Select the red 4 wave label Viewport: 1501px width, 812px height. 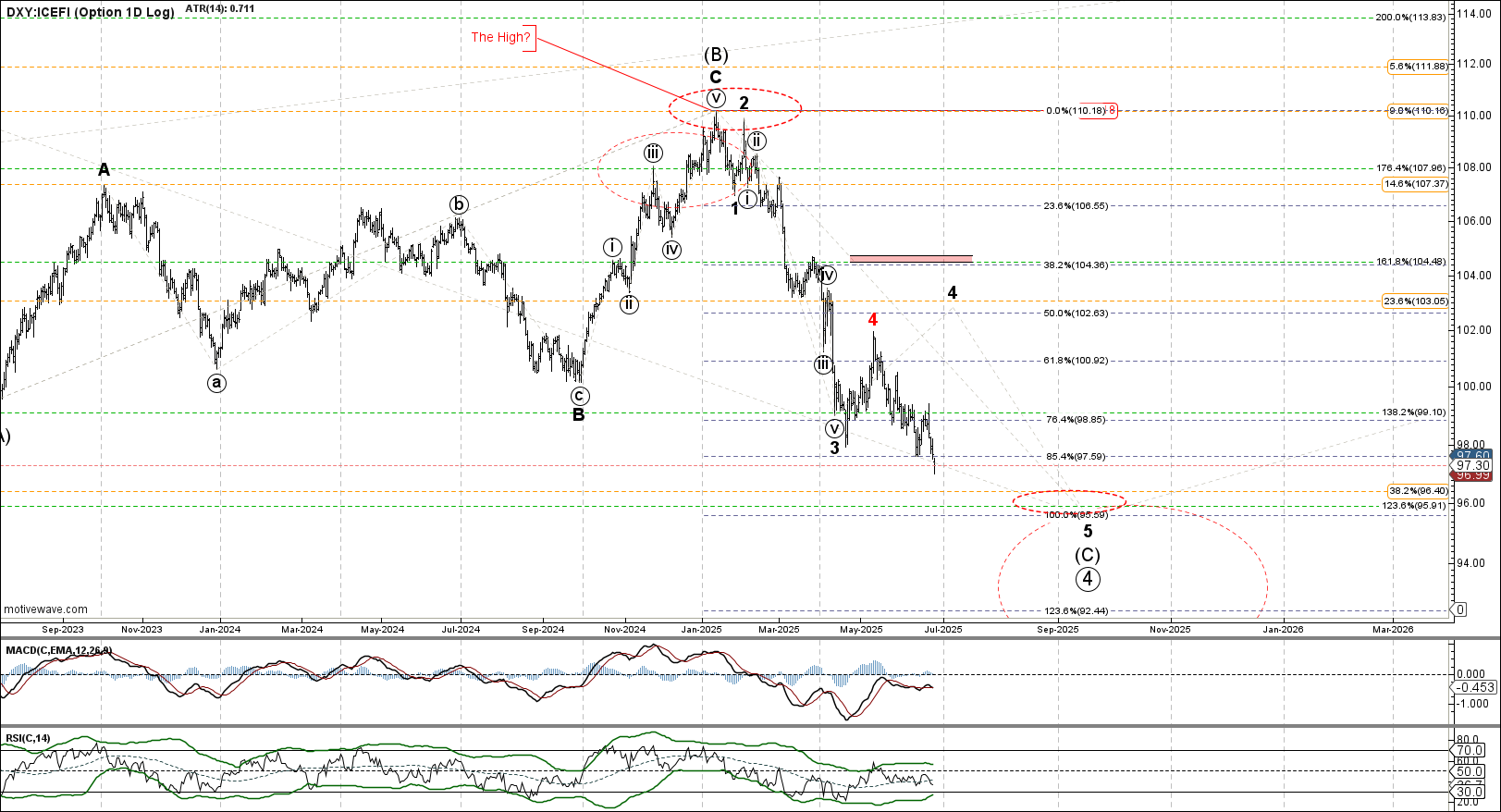point(872,320)
